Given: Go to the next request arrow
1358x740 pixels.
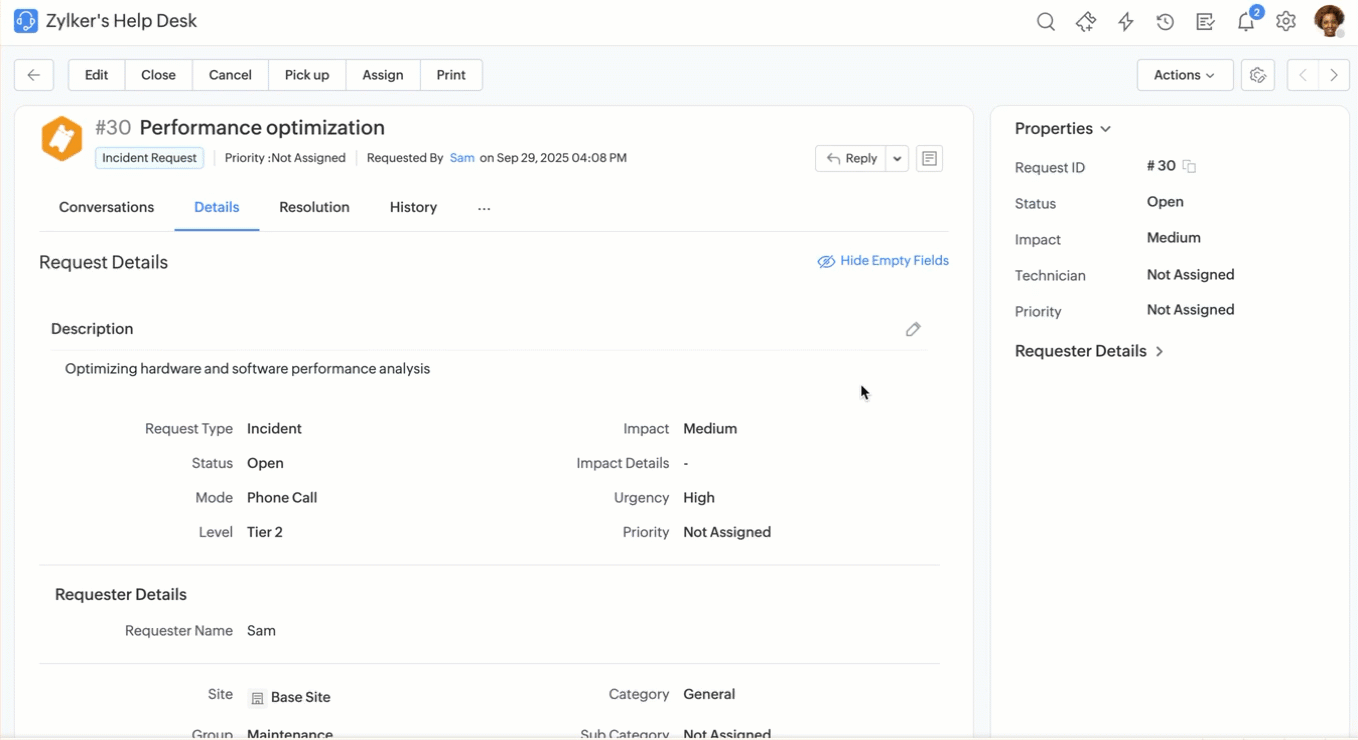Looking at the screenshot, I should pyautogui.click(x=1334, y=75).
